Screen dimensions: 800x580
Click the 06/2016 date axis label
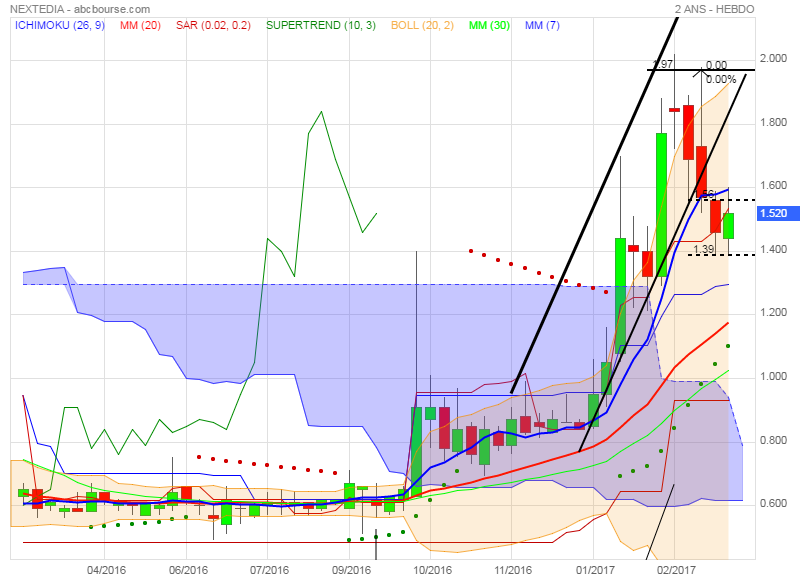click(x=188, y=570)
